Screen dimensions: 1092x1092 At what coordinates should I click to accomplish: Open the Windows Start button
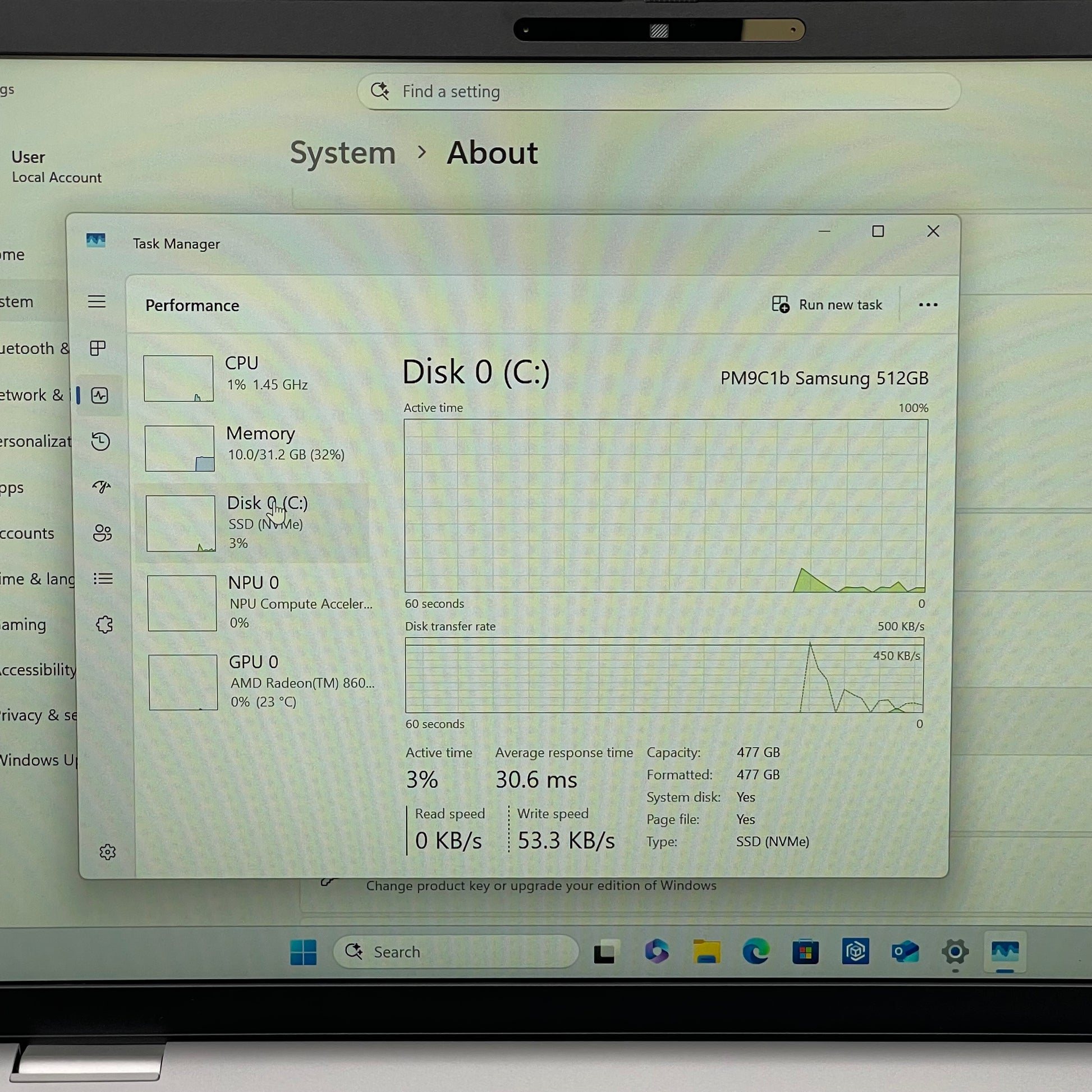pos(304,952)
